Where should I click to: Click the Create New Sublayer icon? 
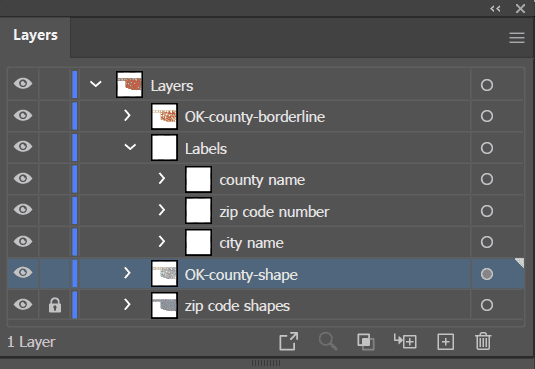pyautogui.click(x=405, y=341)
